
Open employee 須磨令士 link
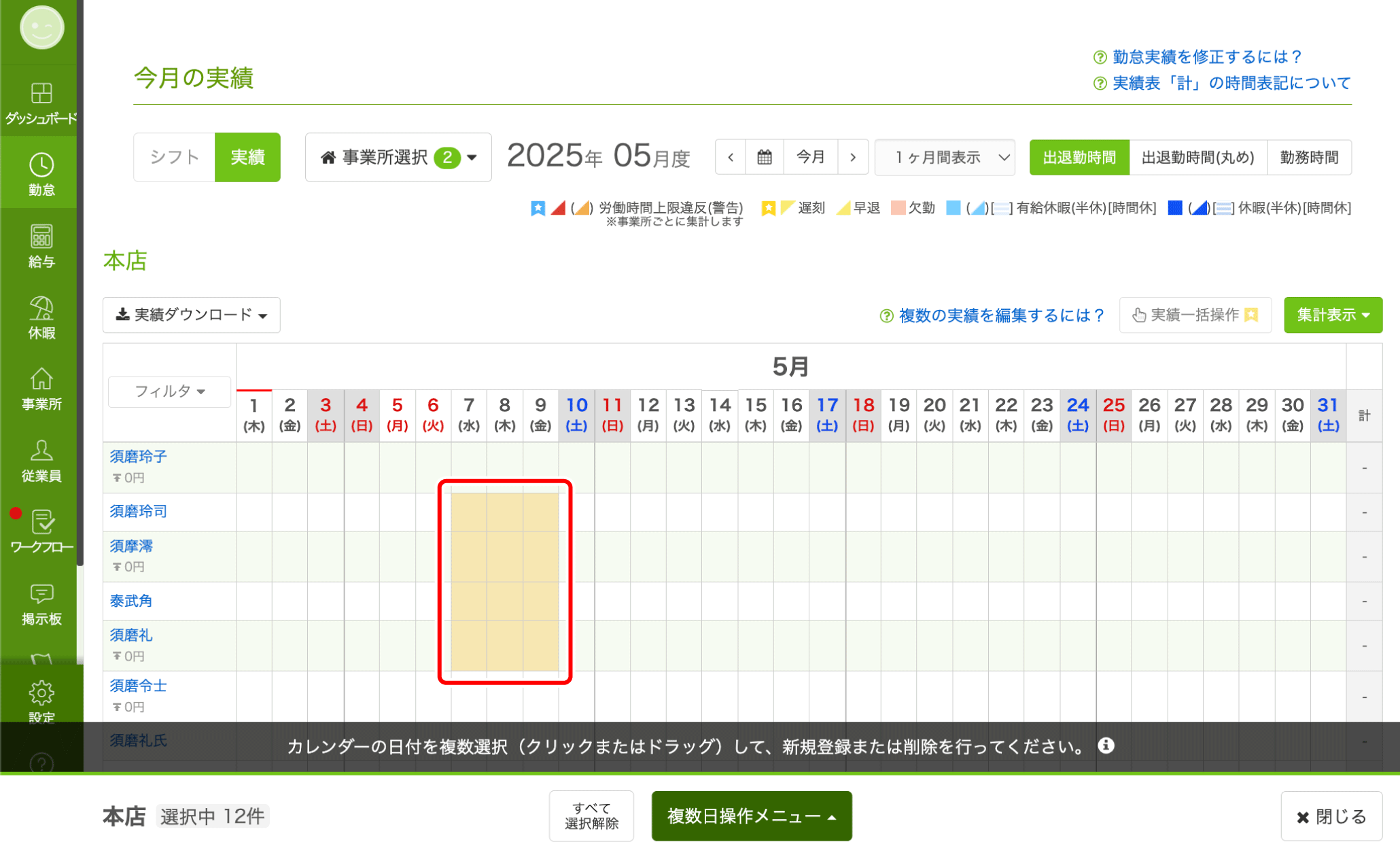coord(139,686)
